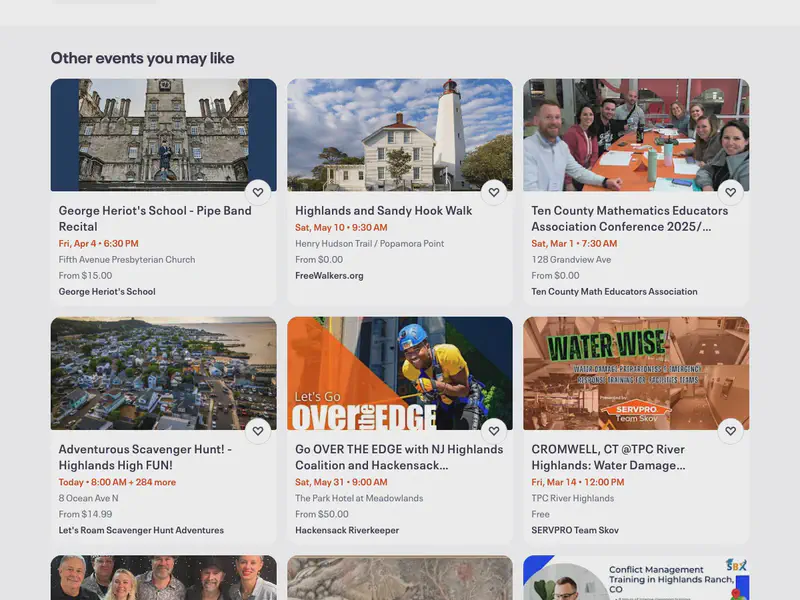Click the George Heriot's School castle image
Viewport: 800px width, 600px height.
[x=164, y=135]
